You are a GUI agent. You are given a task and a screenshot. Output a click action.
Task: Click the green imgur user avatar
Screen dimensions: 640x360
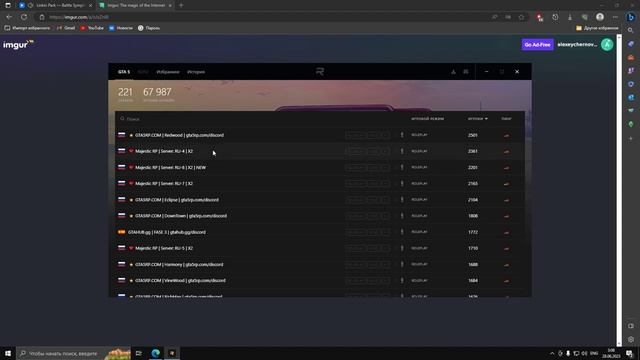pos(607,44)
